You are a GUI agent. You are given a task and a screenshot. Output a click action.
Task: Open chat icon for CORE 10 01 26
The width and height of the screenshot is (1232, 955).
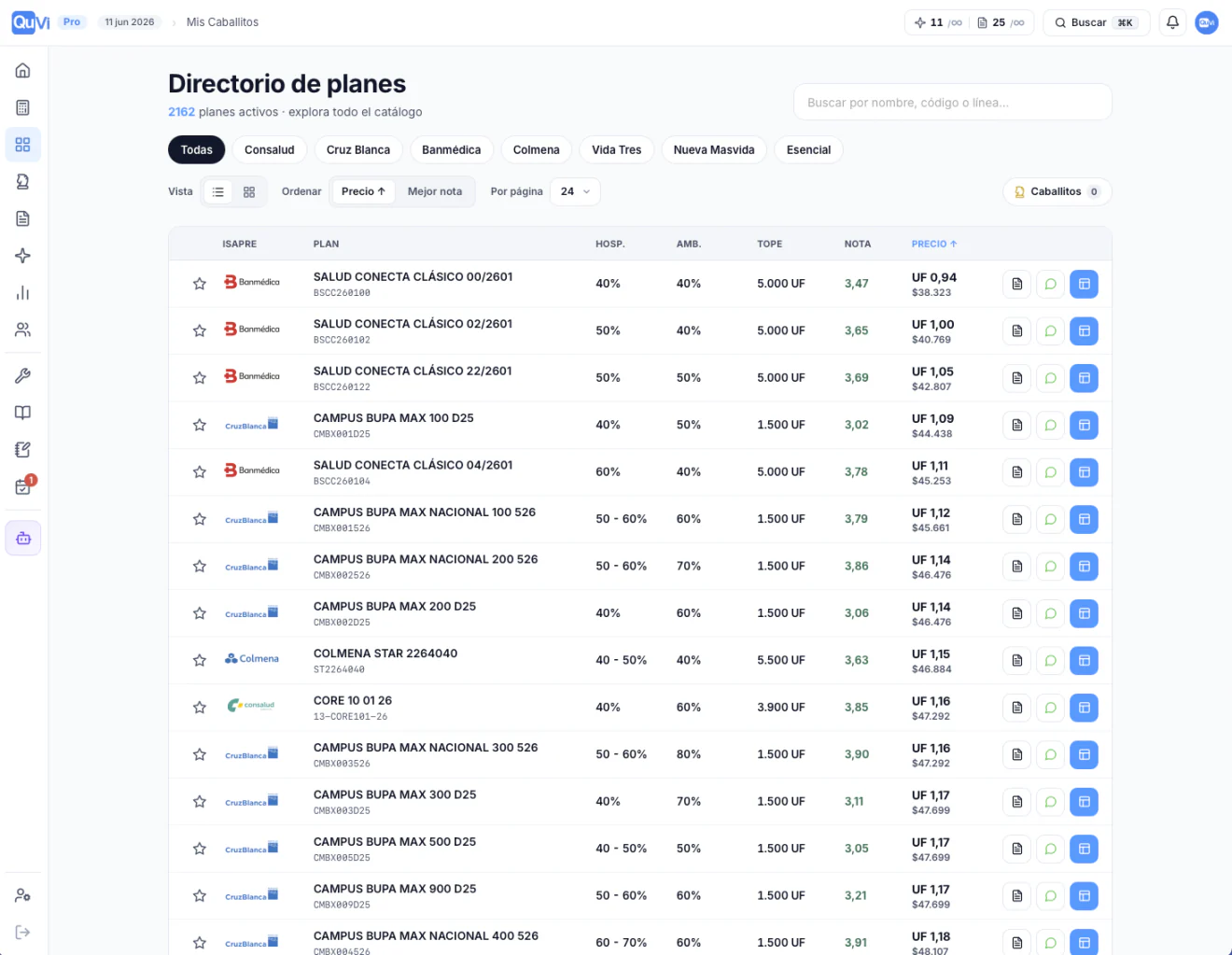[1050, 708]
